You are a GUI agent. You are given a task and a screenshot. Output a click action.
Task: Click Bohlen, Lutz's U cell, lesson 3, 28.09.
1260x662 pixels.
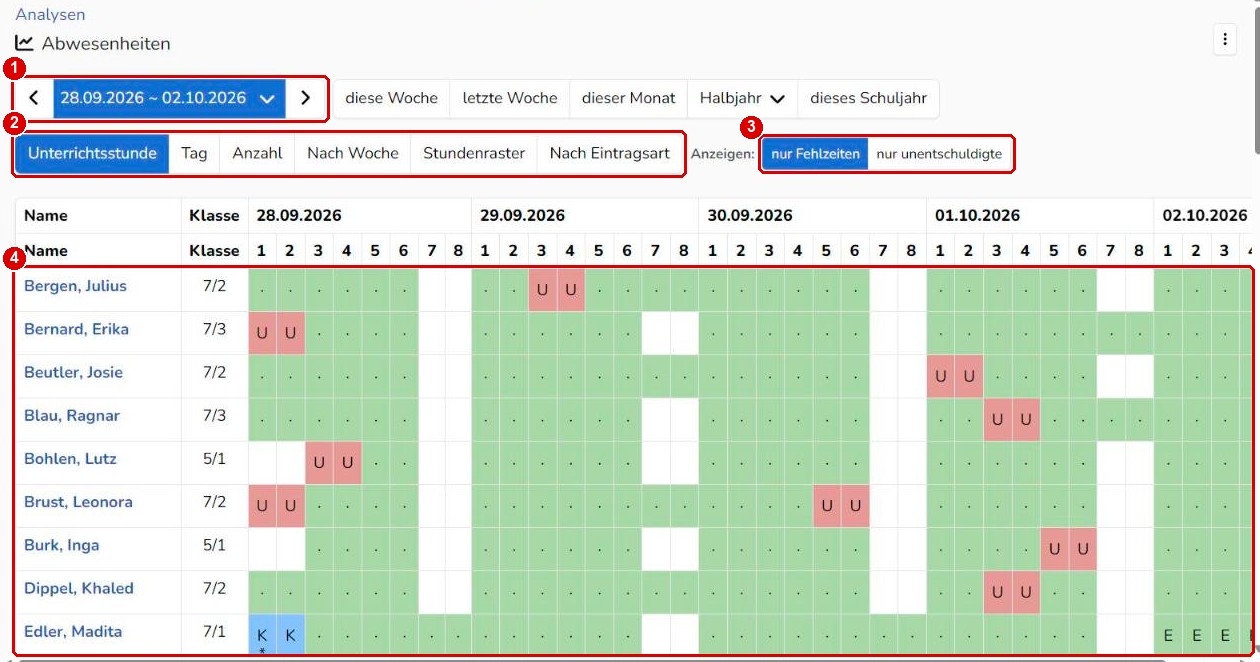click(319, 463)
